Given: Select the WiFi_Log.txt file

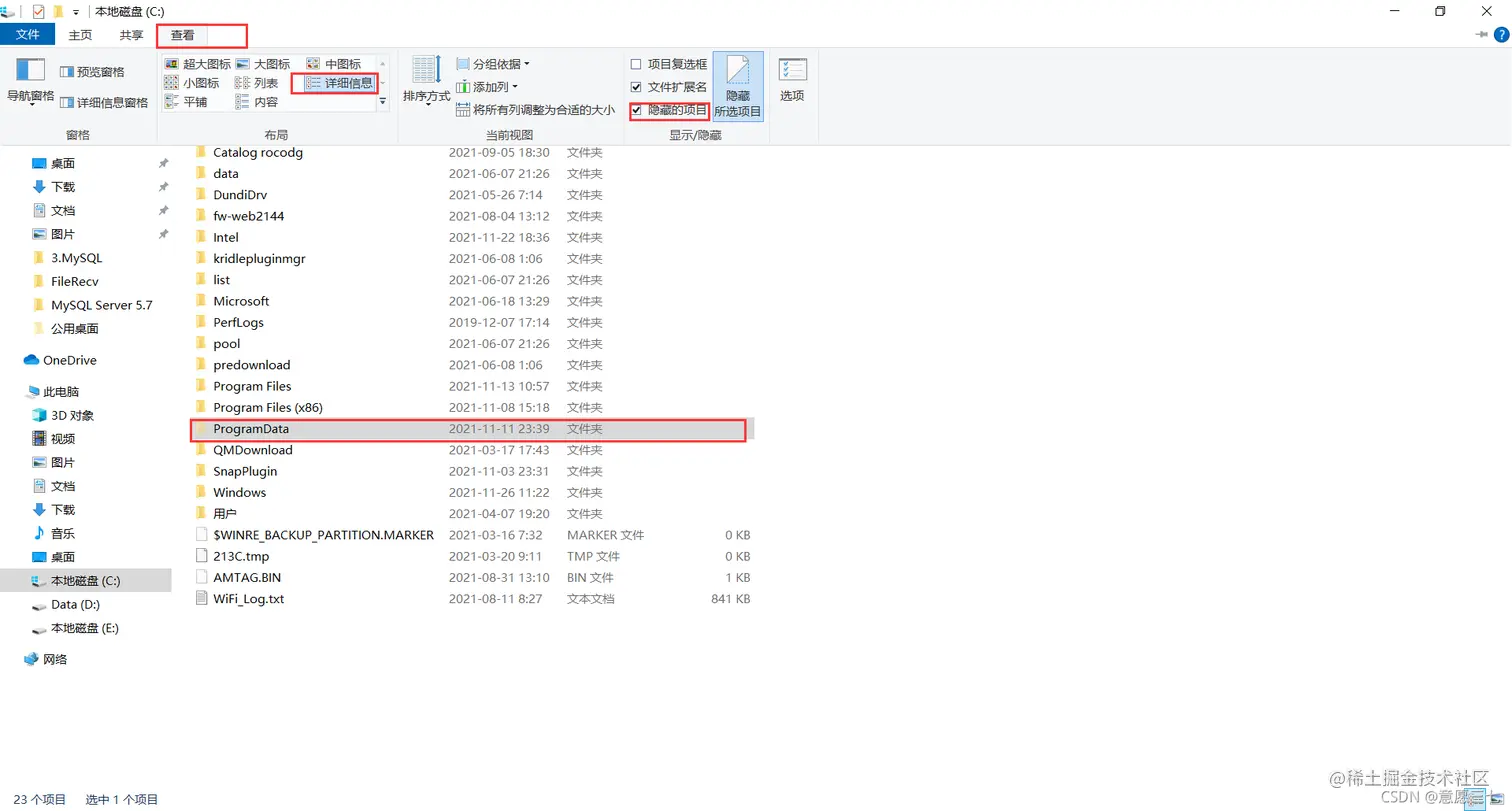Looking at the screenshot, I should pyautogui.click(x=248, y=599).
